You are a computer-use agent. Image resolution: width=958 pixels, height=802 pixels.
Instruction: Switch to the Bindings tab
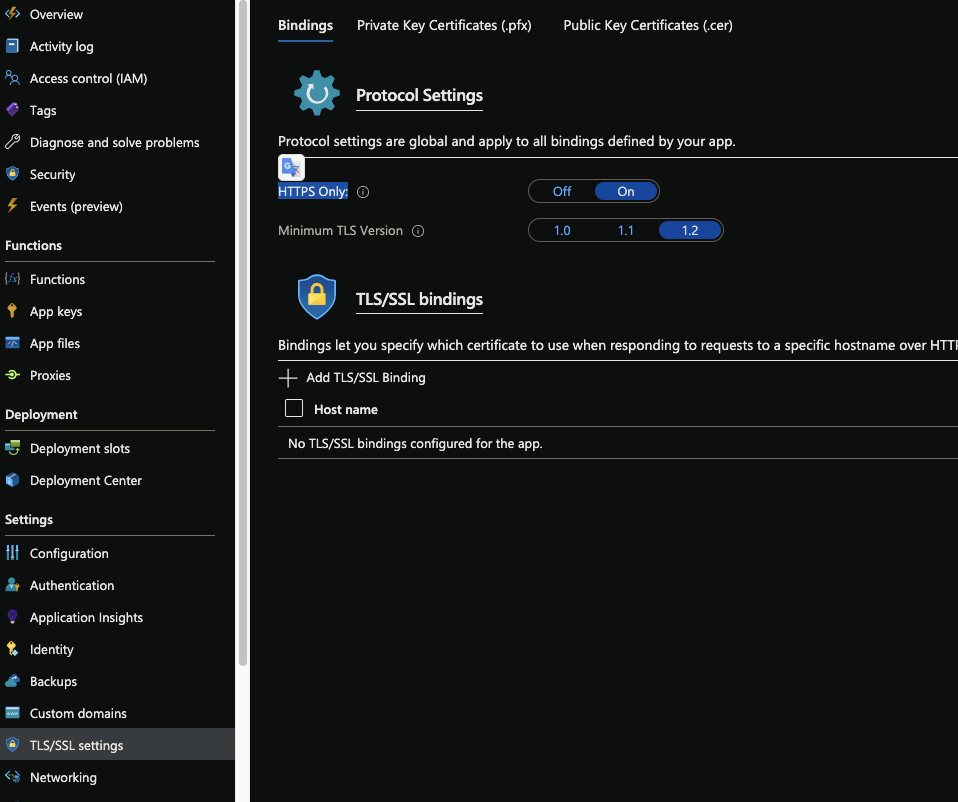(305, 25)
